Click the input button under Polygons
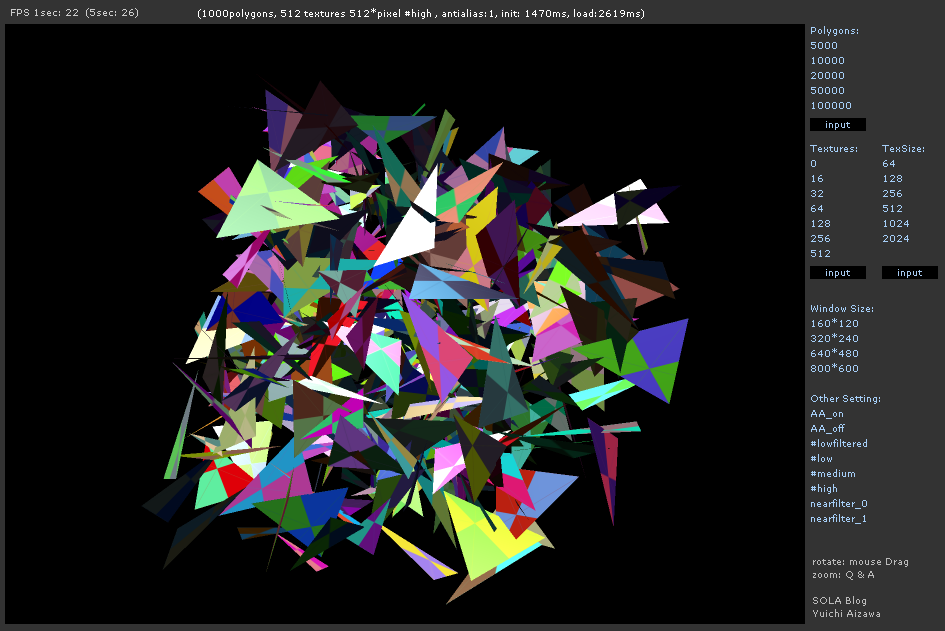This screenshot has height=631, width=945. click(838, 125)
